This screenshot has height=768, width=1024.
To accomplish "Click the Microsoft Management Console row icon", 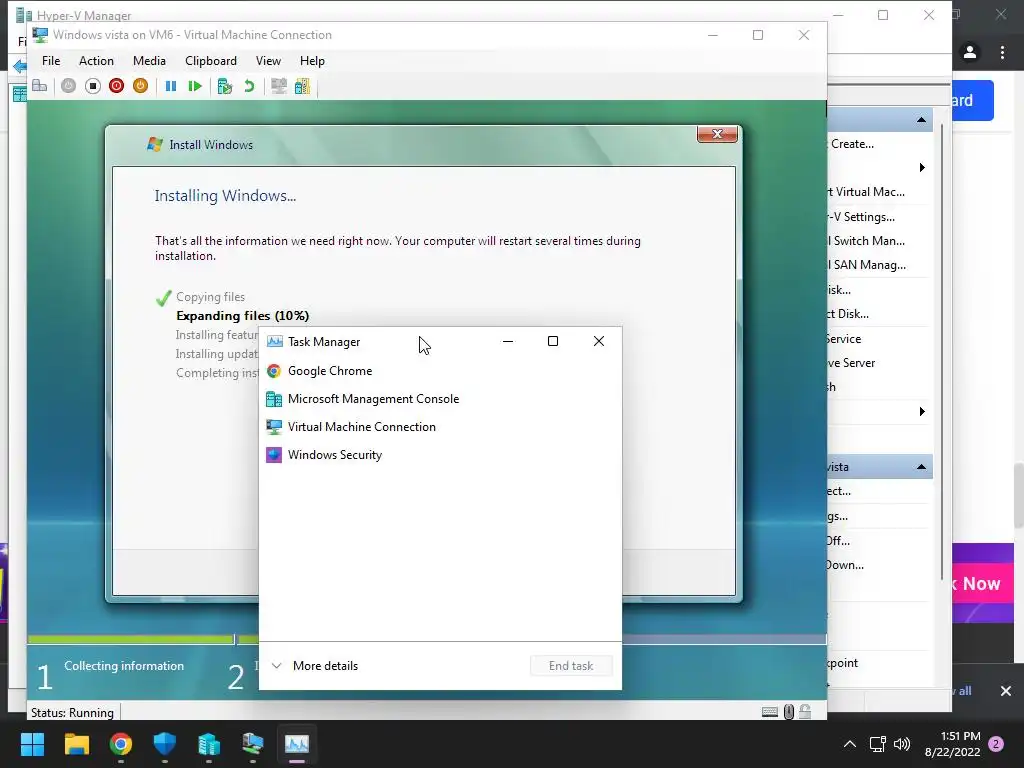I will [x=274, y=399].
